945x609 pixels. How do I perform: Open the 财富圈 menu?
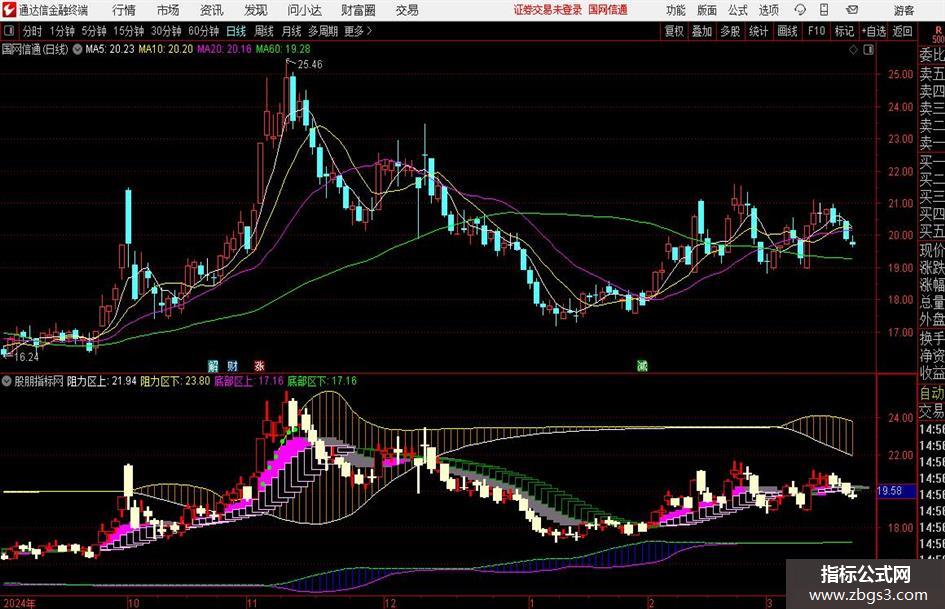click(358, 10)
